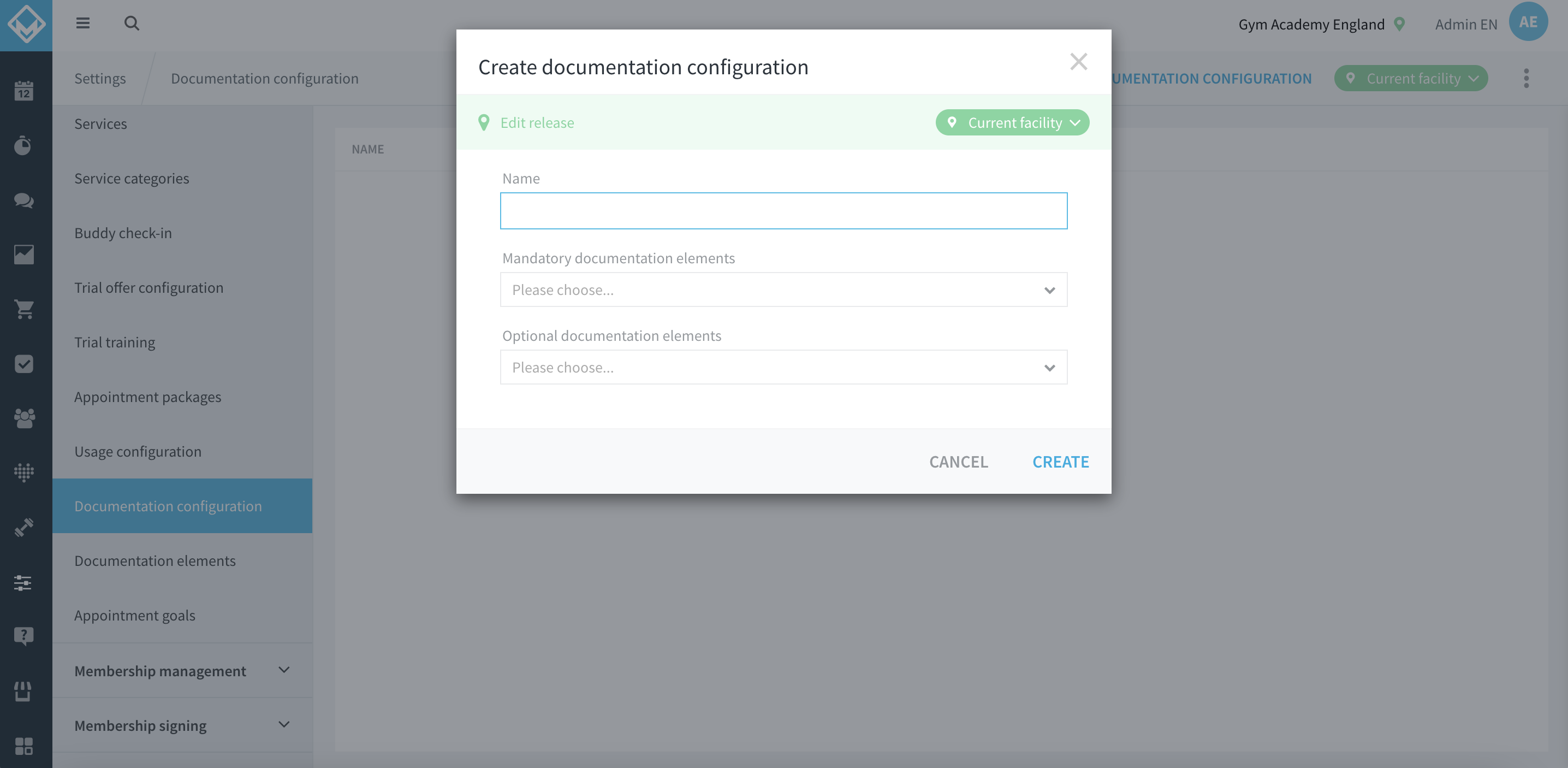Open Usage configuration menu item
This screenshot has height=768, width=1568.
[182, 451]
